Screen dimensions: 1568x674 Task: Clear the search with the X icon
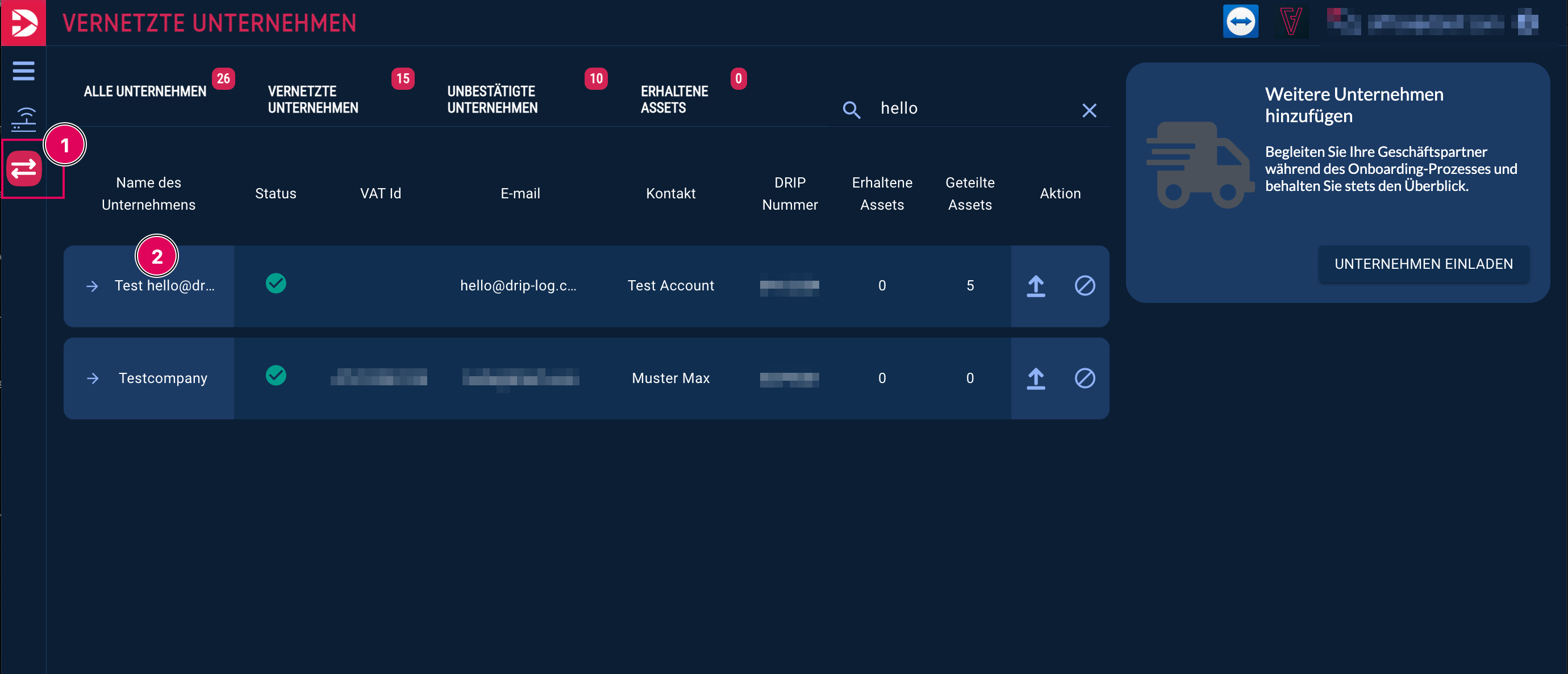pyautogui.click(x=1089, y=110)
